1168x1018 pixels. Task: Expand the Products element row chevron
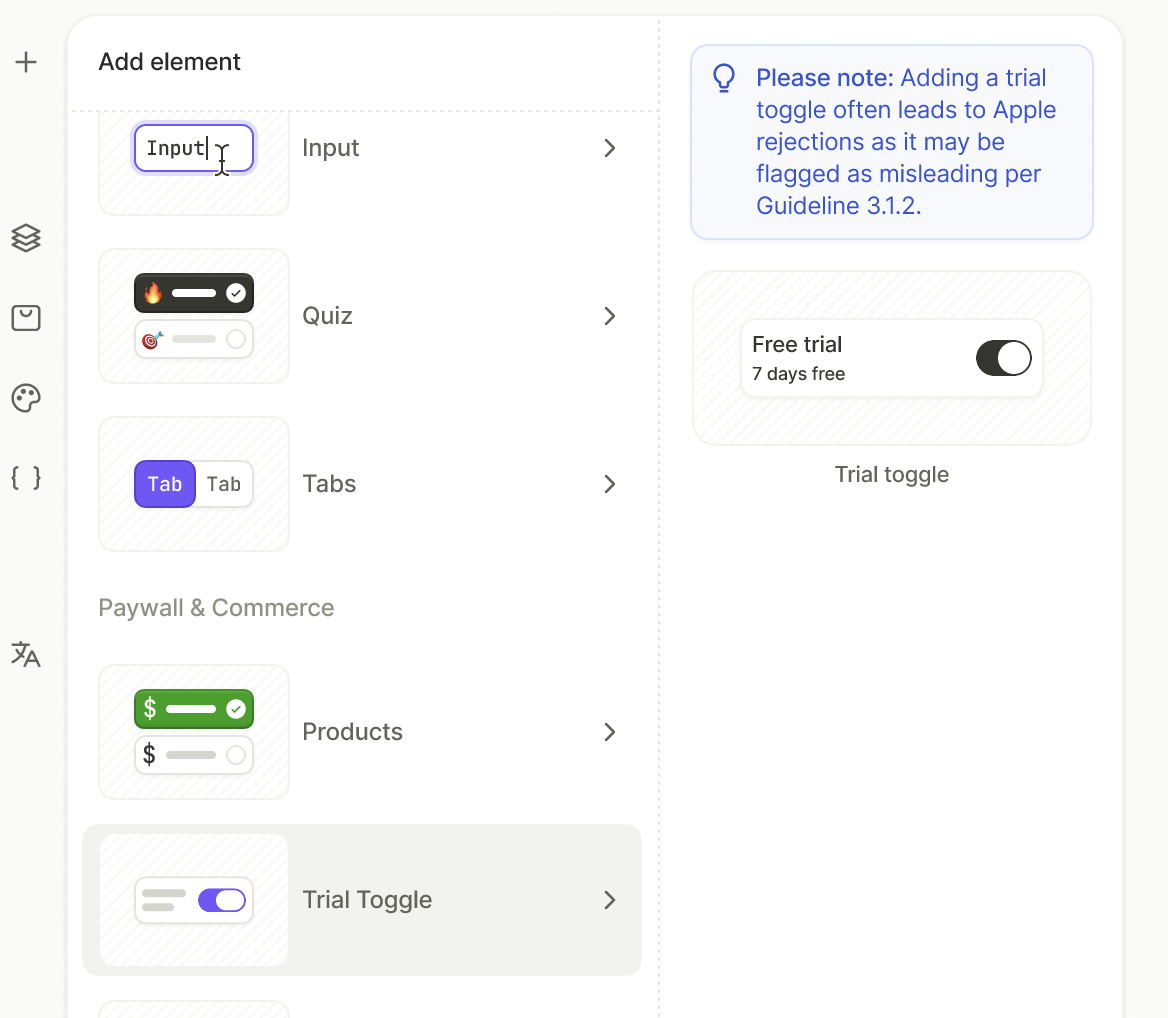tap(610, 732)
